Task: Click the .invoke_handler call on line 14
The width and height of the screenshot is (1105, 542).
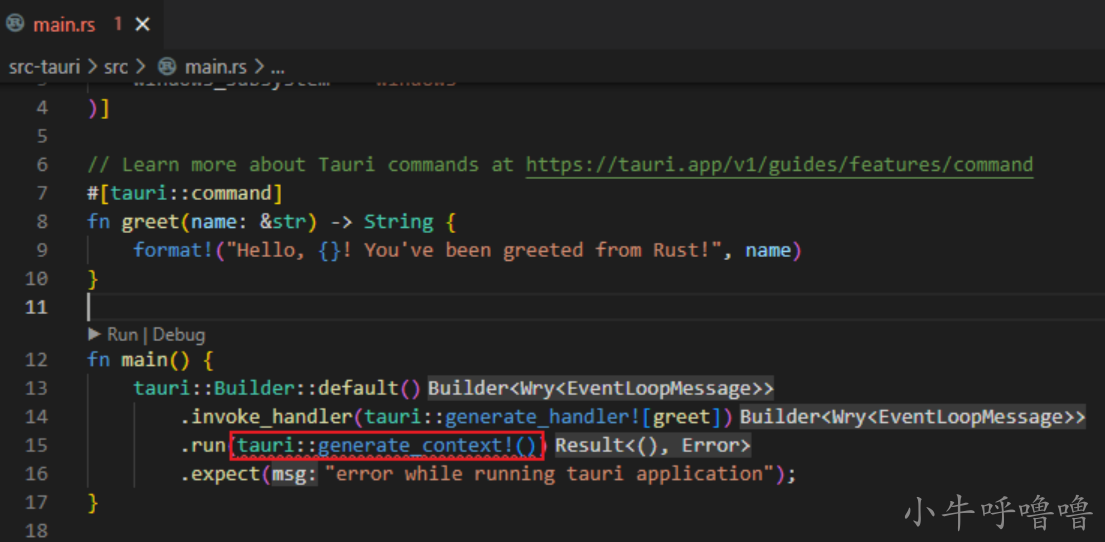Action: (266, 417)
